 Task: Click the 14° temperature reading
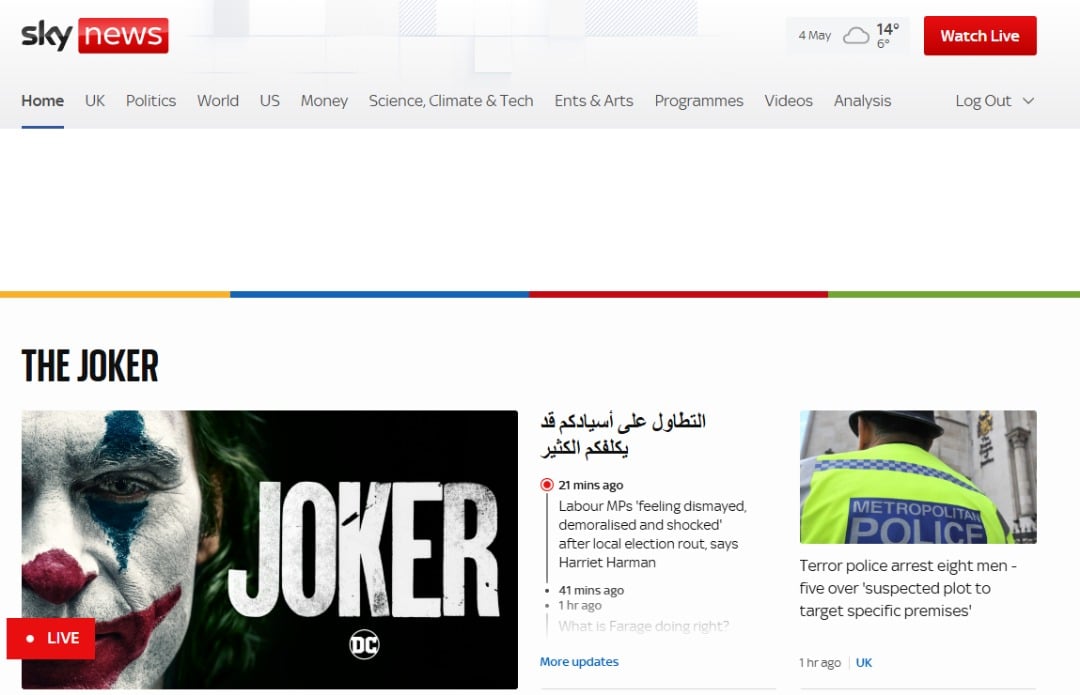(x=888, y=29)
